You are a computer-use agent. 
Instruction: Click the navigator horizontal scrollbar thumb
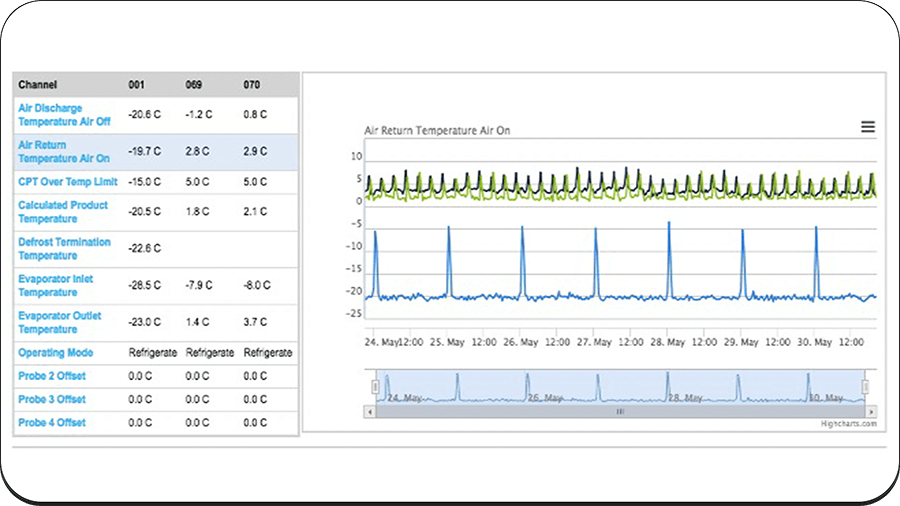(619, 411)
